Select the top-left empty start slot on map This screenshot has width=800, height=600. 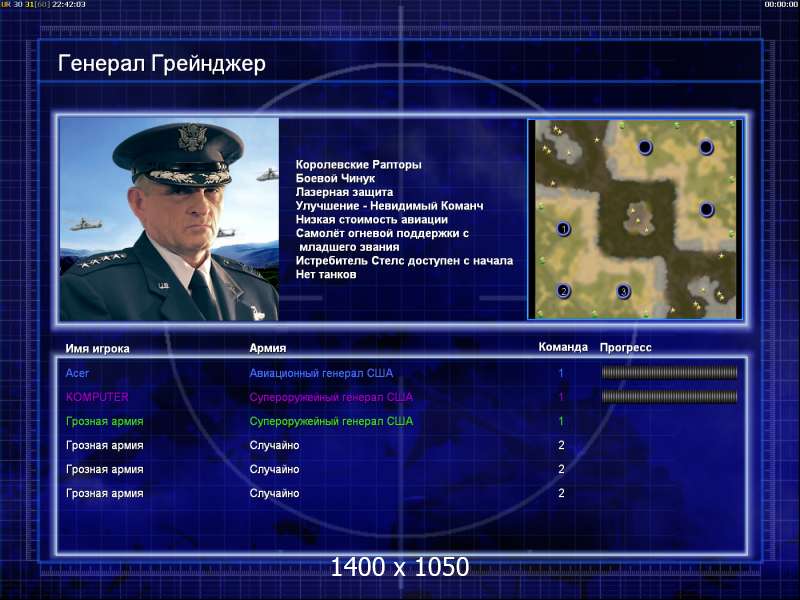(645, 147)
